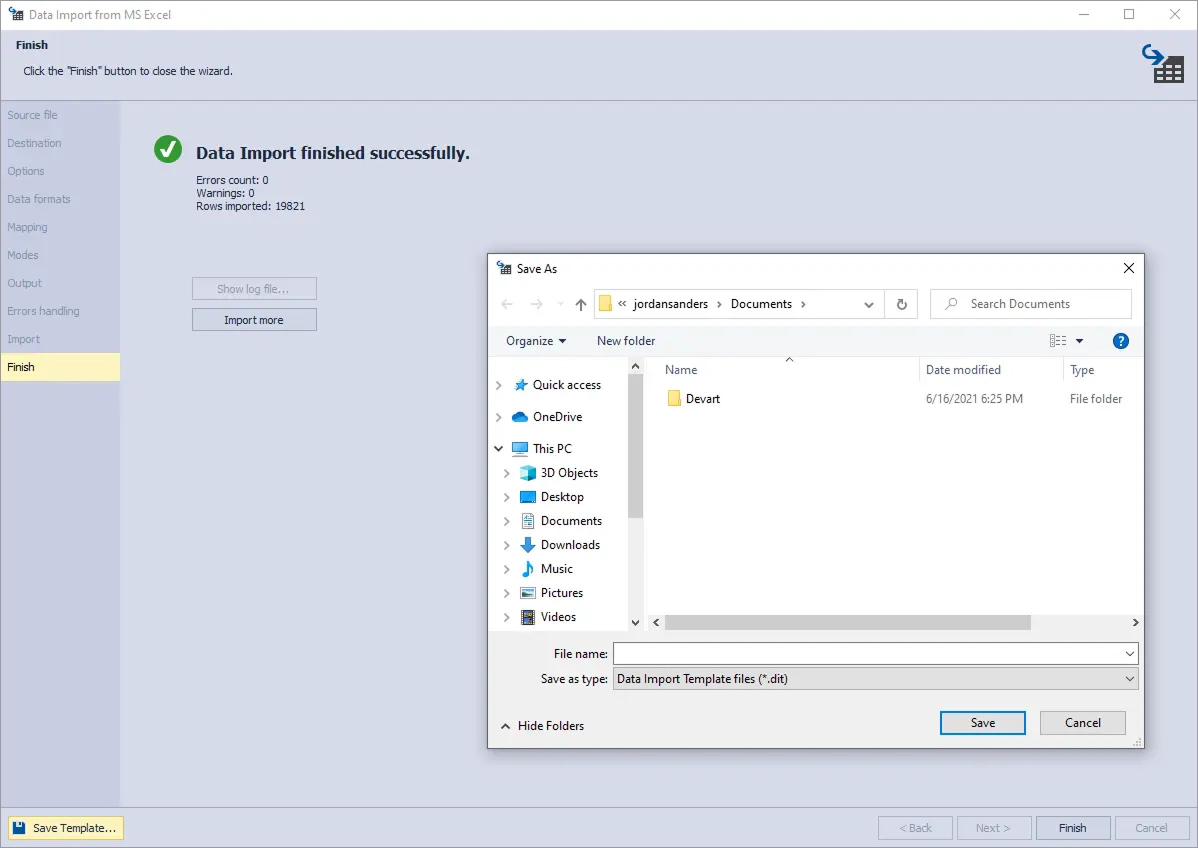Click the Import more button
This screenshot has height=848, width=1198.
[x=254, y=319]
